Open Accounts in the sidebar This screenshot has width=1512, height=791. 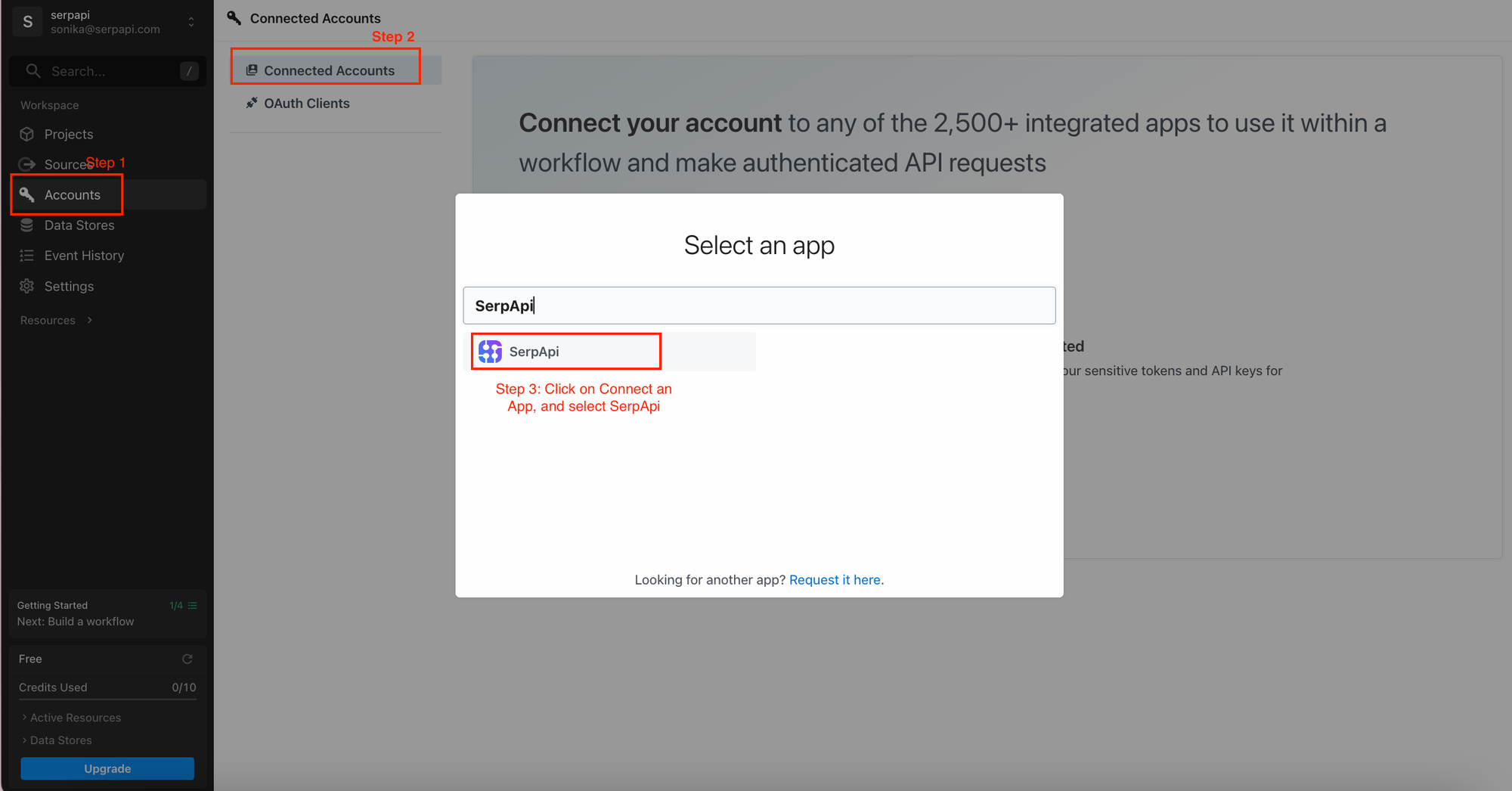[x=107, y=194]
